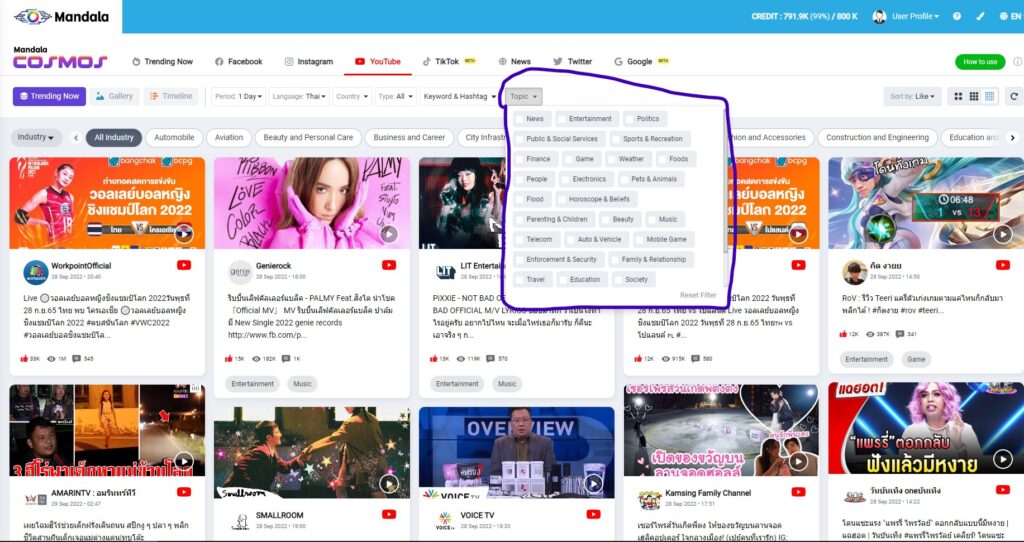Refresh results with the reload icon
Image resolution: width=1024 pixels, height=542 pixels.
pyautogui.click(x=1014, y=97)
